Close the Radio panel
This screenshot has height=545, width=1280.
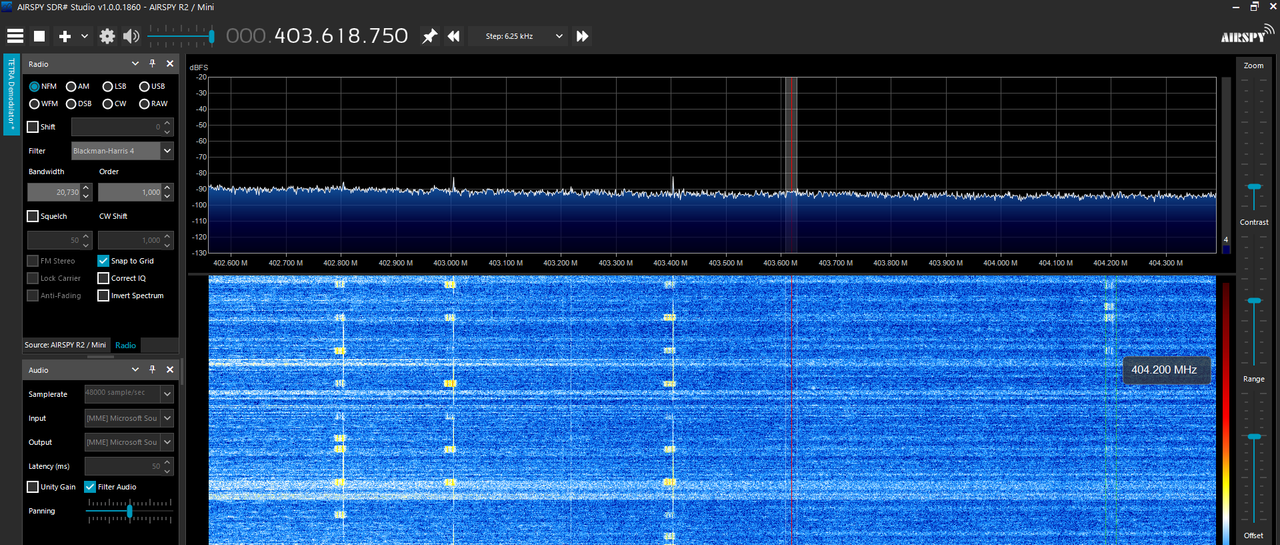click(x=169, y=64)
